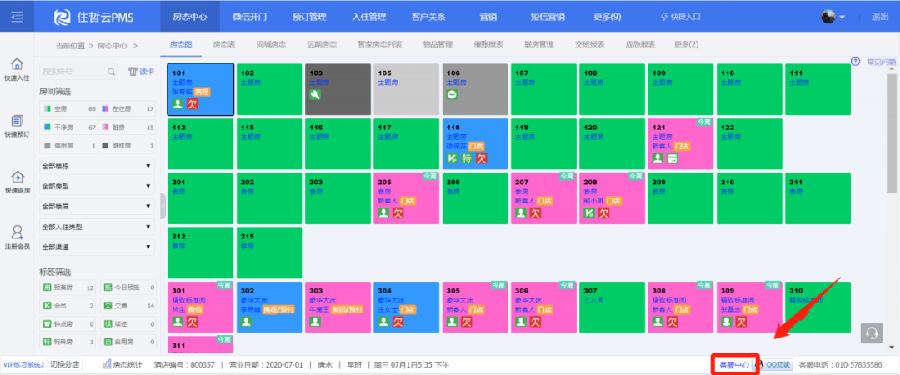Click search magnifier in room number box
Viewport: 900px width, 375px height.
pyautogui.click(x=111, y=72)
